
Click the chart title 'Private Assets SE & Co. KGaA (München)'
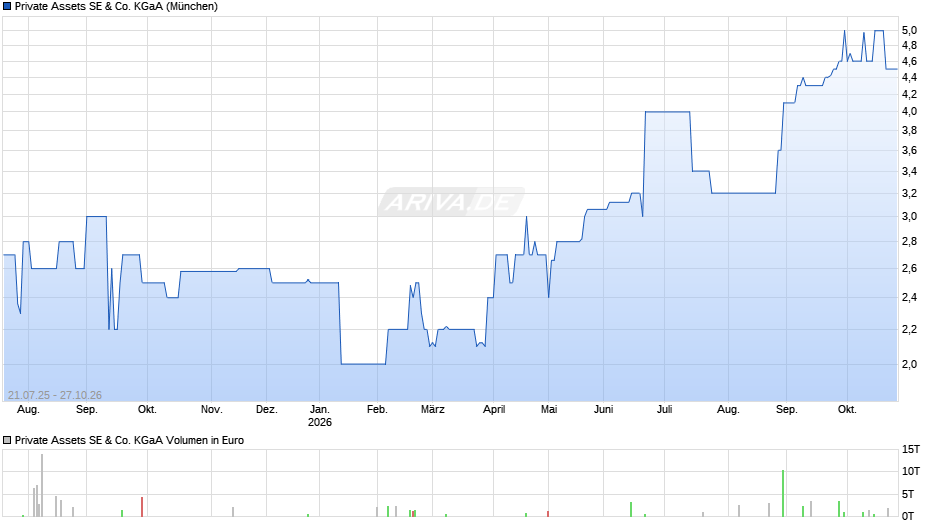[x=116, y=7]
